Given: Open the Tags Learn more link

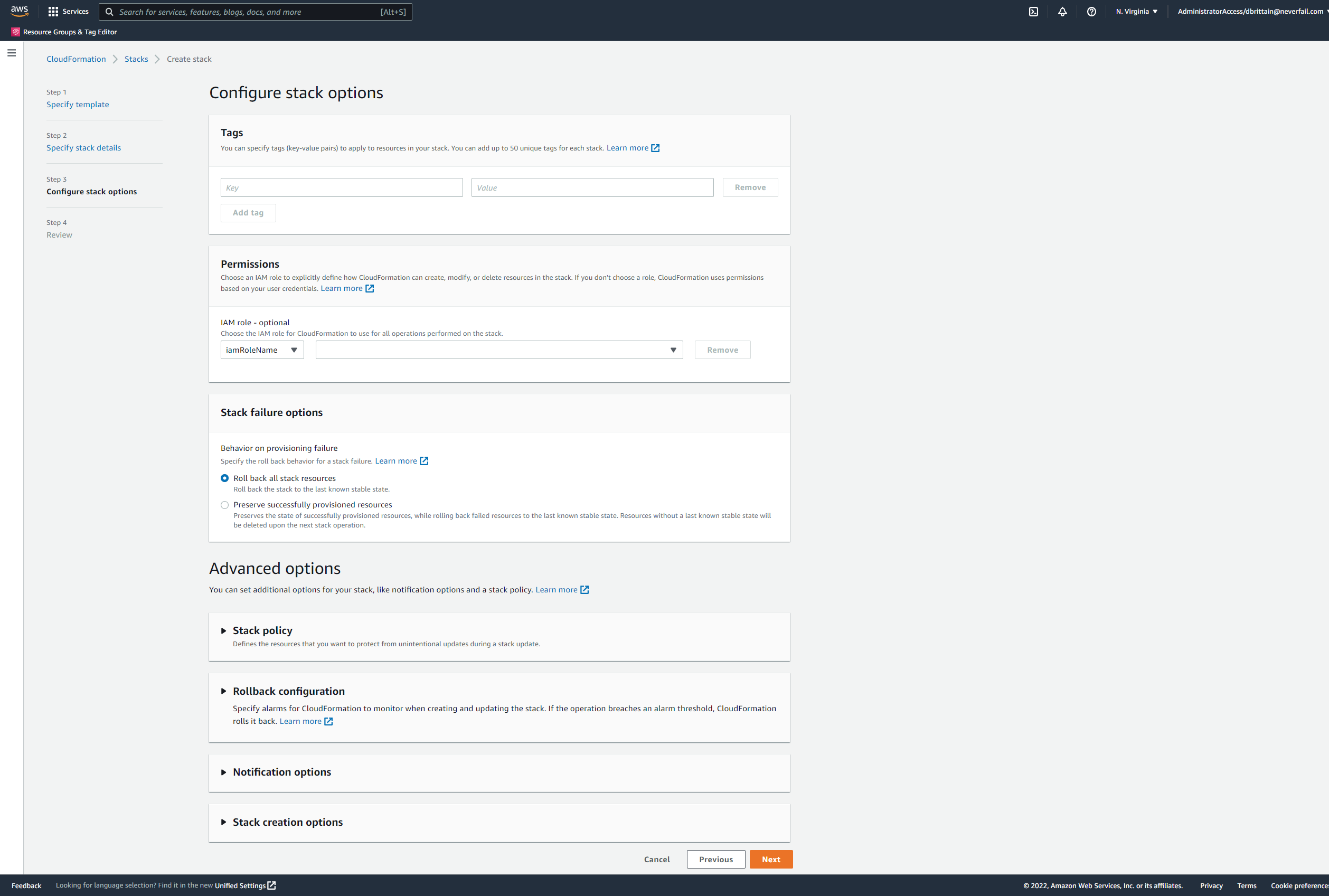Looking at the screenshot, I should (x=628, y=147).
